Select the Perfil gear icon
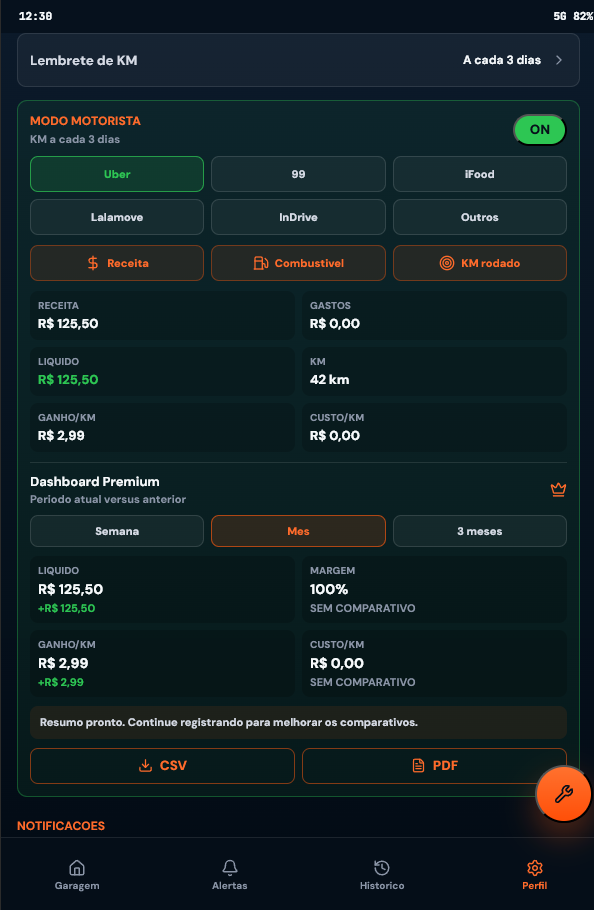Image resolution: width=594 pixels, height=910 pixels. [534, 867]
